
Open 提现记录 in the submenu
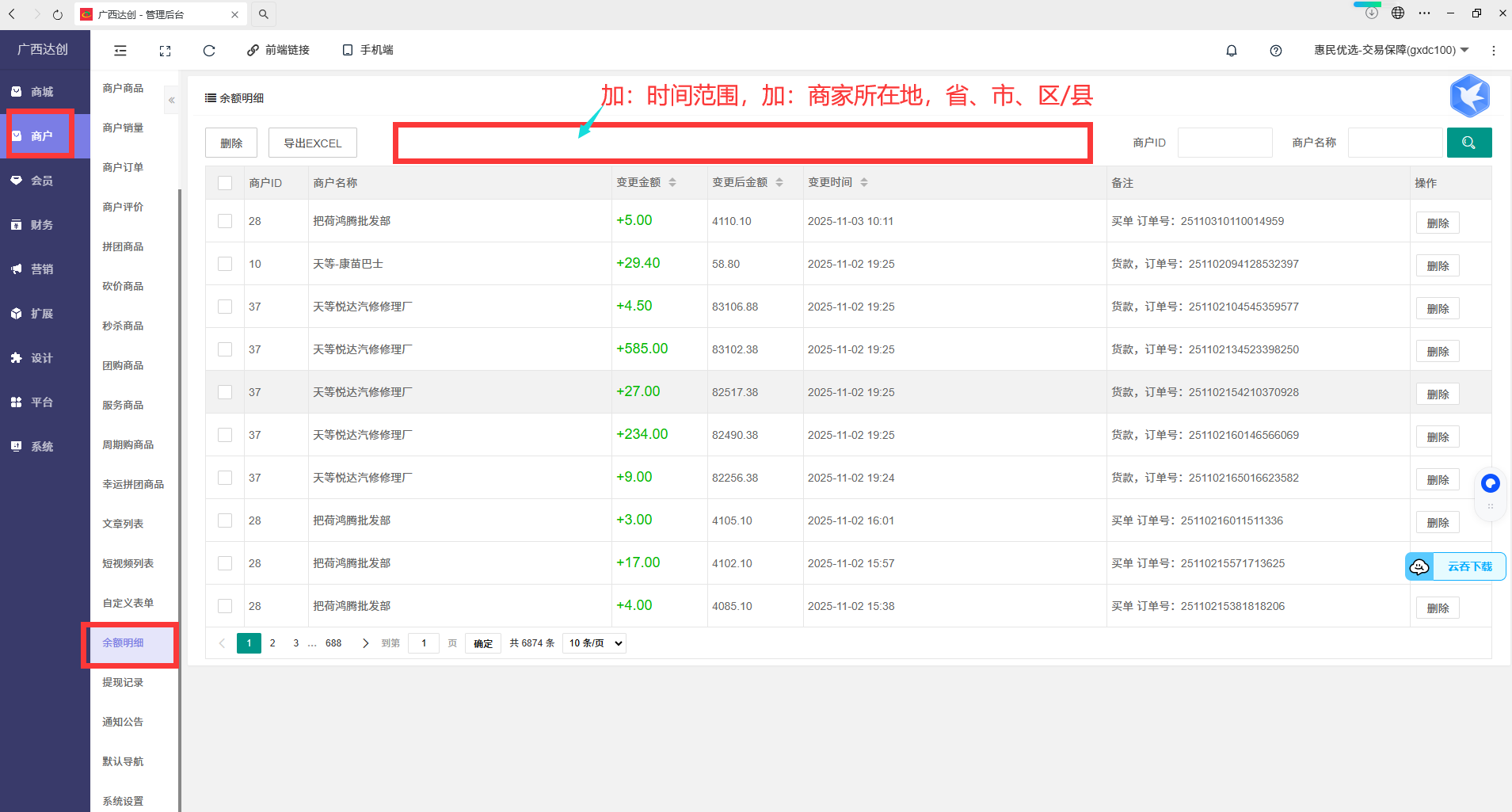pyautogui.click(x=123, y=682)
